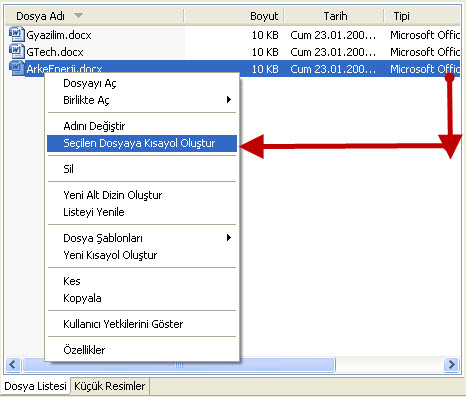
Task: Choose Seçilen Dosyaya Kısayol Oluştur
Action: tap(142, 143)
